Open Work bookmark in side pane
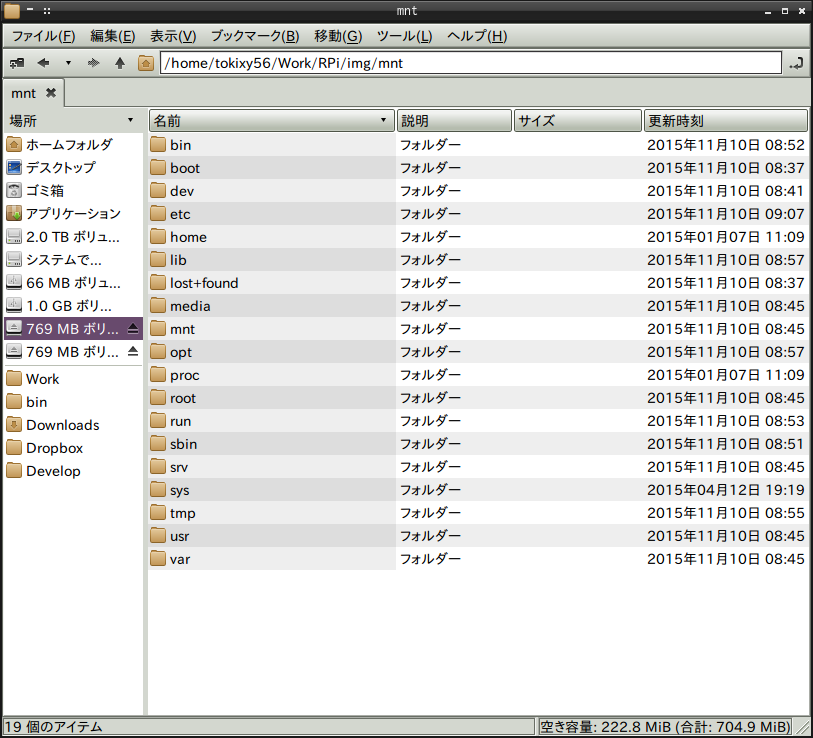Screen dimensions: 813x738 (x=73, y=379)
